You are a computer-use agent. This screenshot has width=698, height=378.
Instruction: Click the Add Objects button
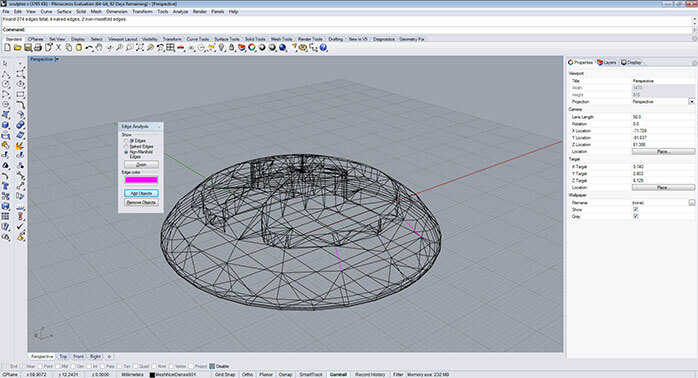(x=141, y=193)
